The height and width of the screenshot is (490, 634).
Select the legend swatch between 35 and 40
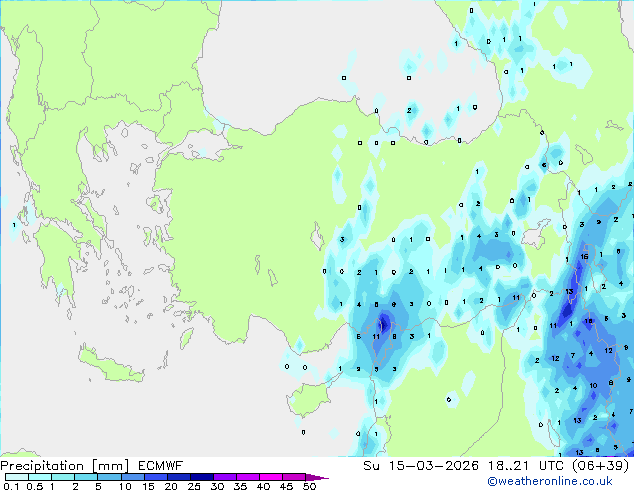[x=247, y=477]
